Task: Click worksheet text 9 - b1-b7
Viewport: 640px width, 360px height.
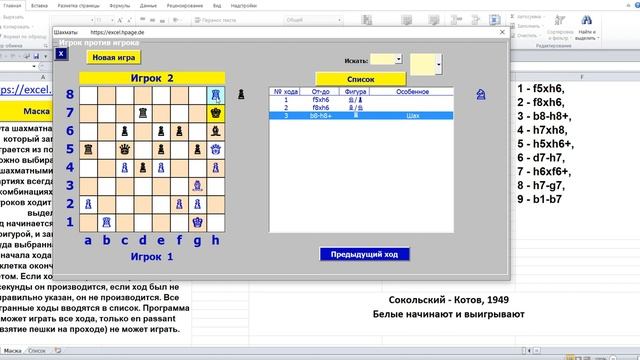Action: click(x=540, y=199)
